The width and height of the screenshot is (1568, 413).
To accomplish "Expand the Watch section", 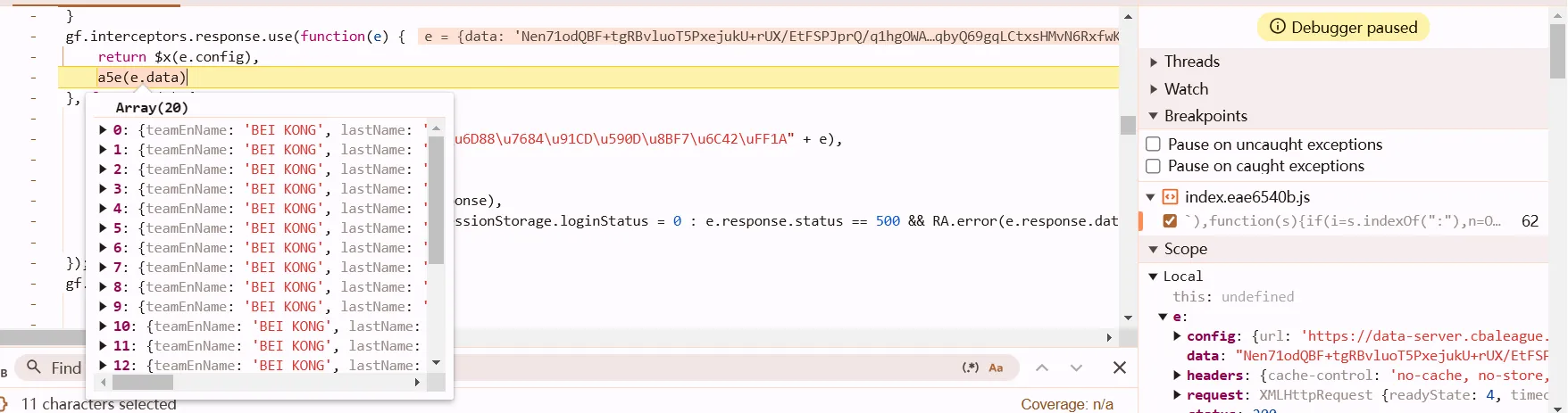I will (x=1154, y=89).
